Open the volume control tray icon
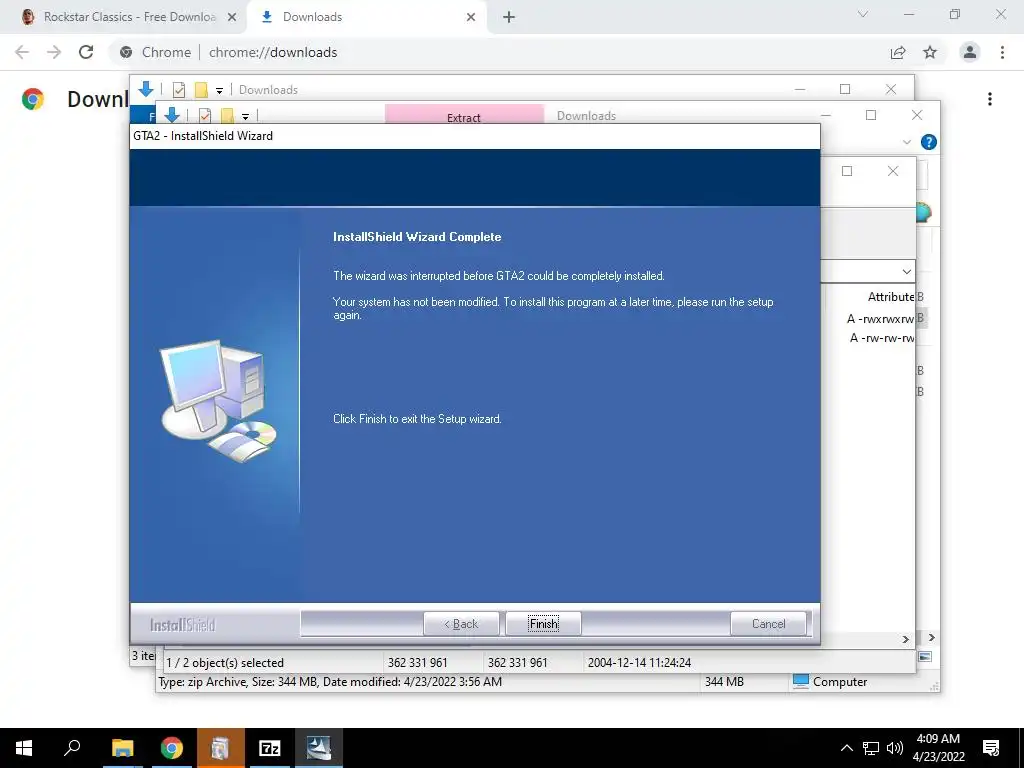Screen dimensions: 1024x768 [x=895, y=748]
